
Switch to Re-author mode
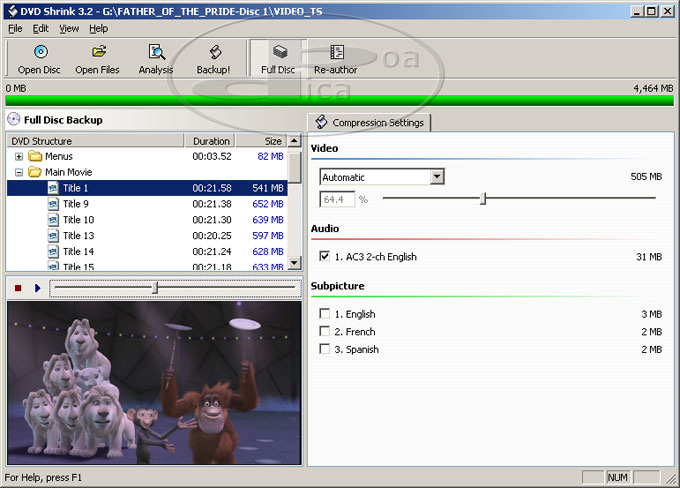click(336, 52)
